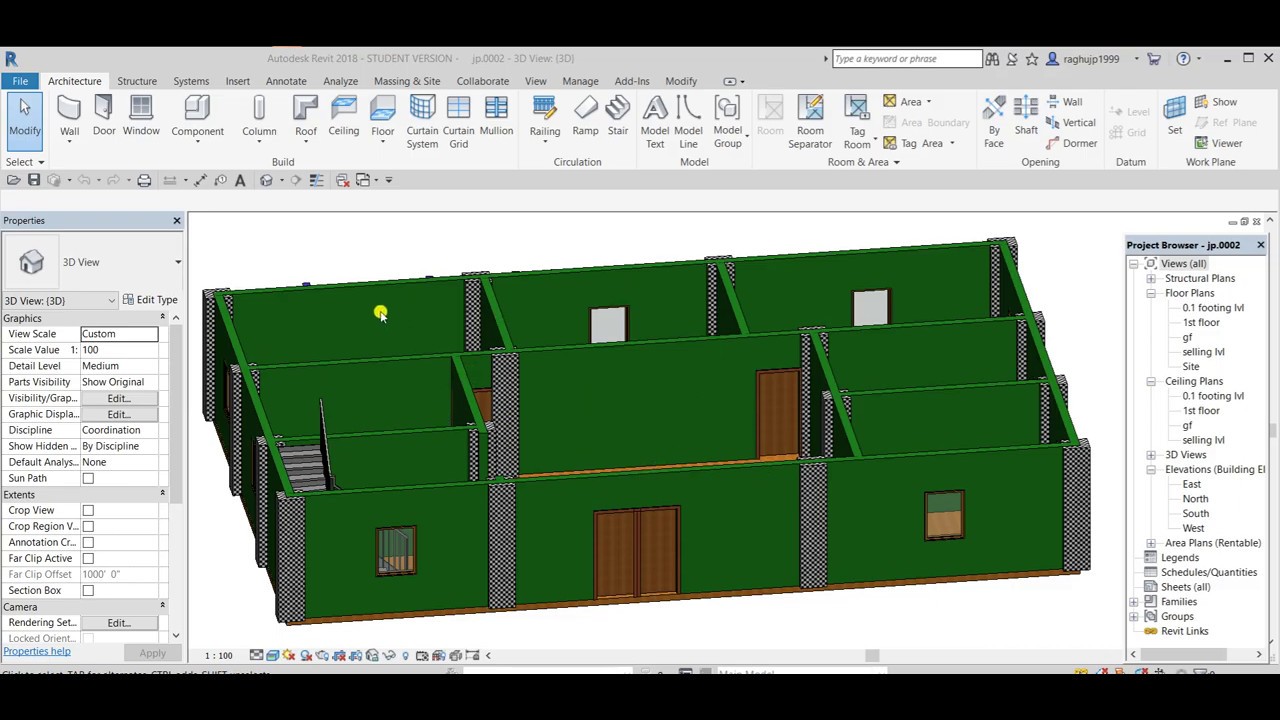The width and height of the screenshot is (1280, 720).
Task: Check the Annotation Crop checkbox
Action: (x=88, y=542)
